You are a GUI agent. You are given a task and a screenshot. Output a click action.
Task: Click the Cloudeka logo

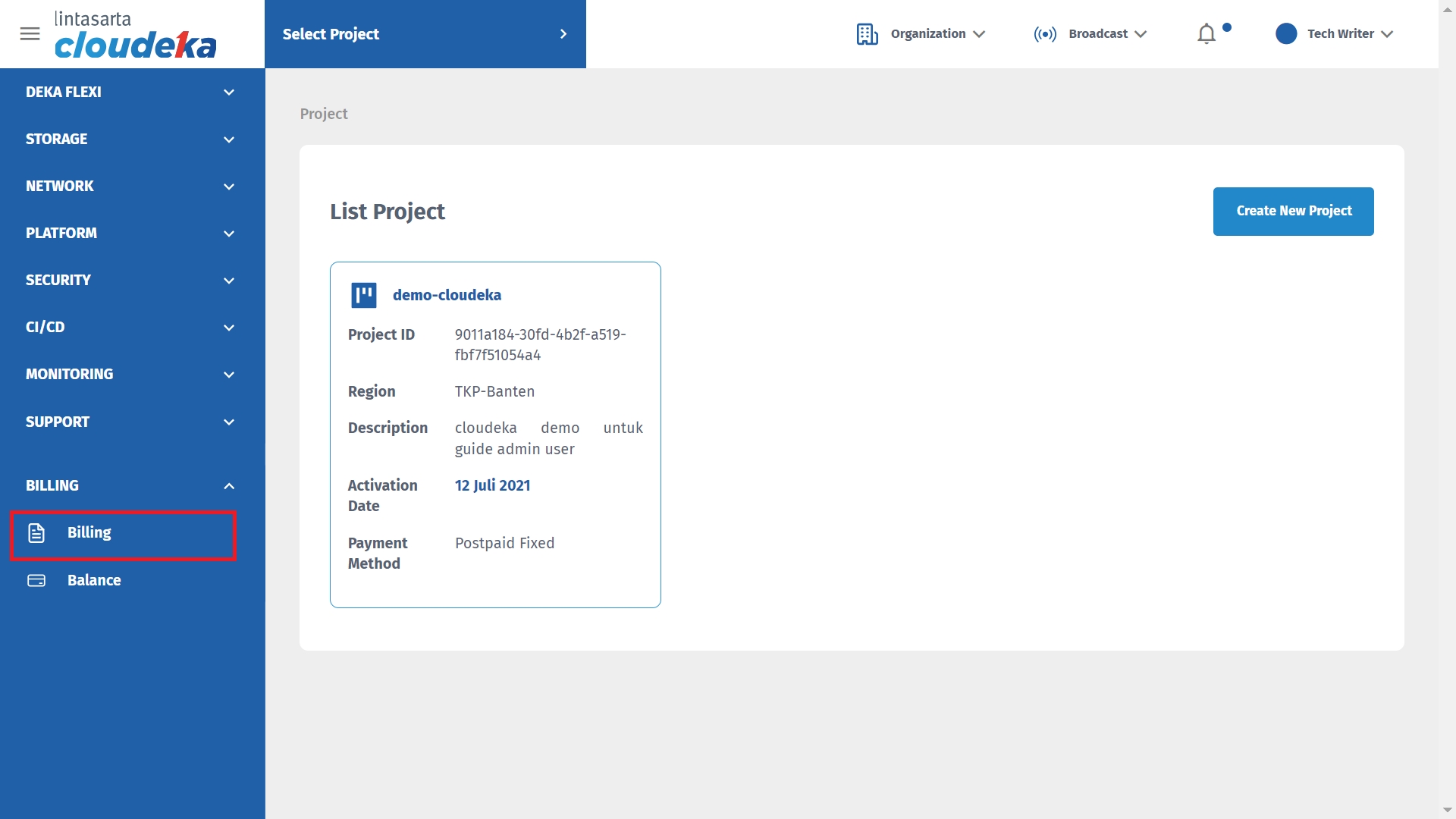pyautogui.click(x=135, y=36)
